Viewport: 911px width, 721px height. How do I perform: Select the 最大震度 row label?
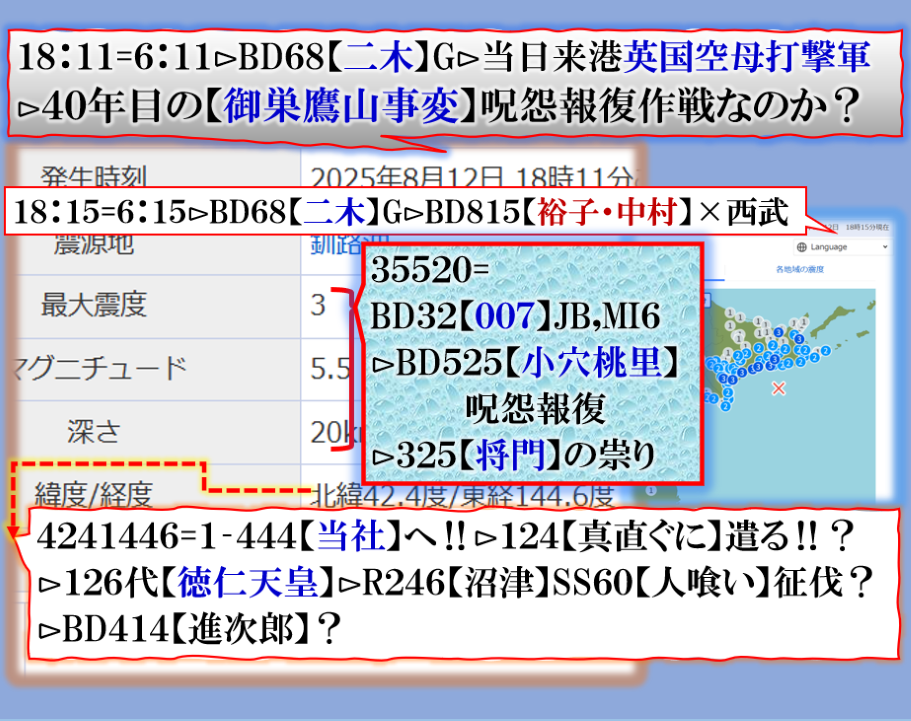coord(93,304)
